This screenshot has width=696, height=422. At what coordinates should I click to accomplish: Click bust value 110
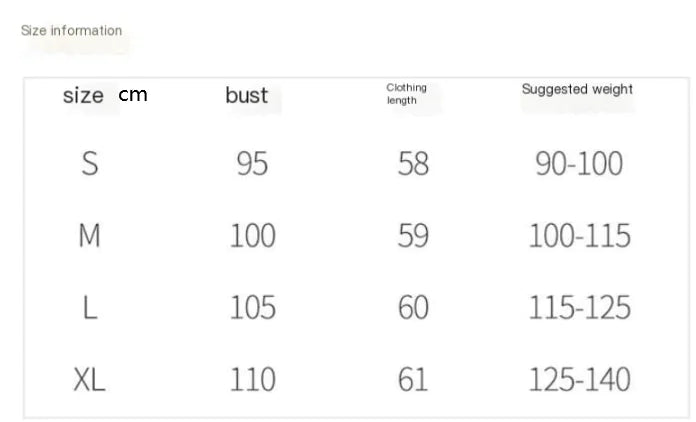pyautogui.click(x=252, y=380)
